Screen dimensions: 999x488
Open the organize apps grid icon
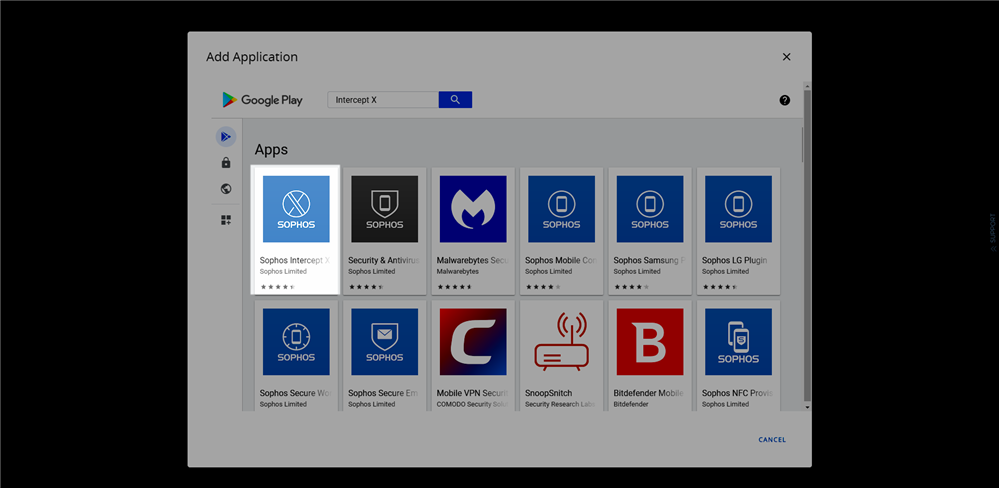coord(226,220)
